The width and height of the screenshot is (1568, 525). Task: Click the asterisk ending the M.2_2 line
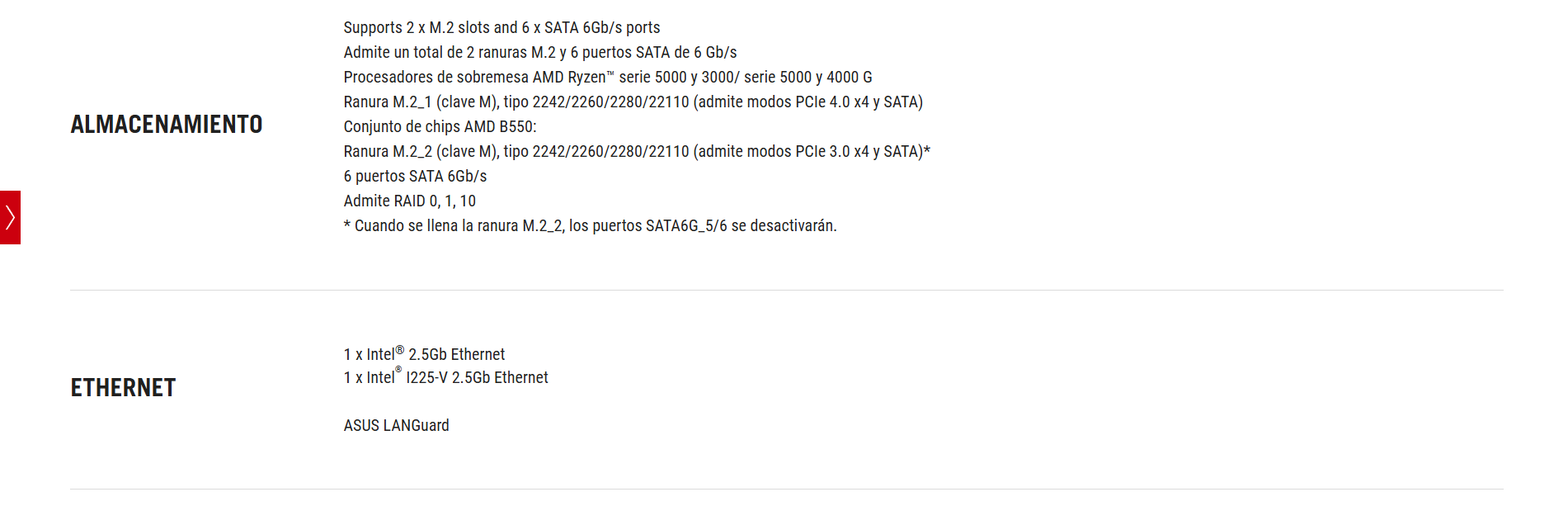pyautogui.click(x=927, y=149)
